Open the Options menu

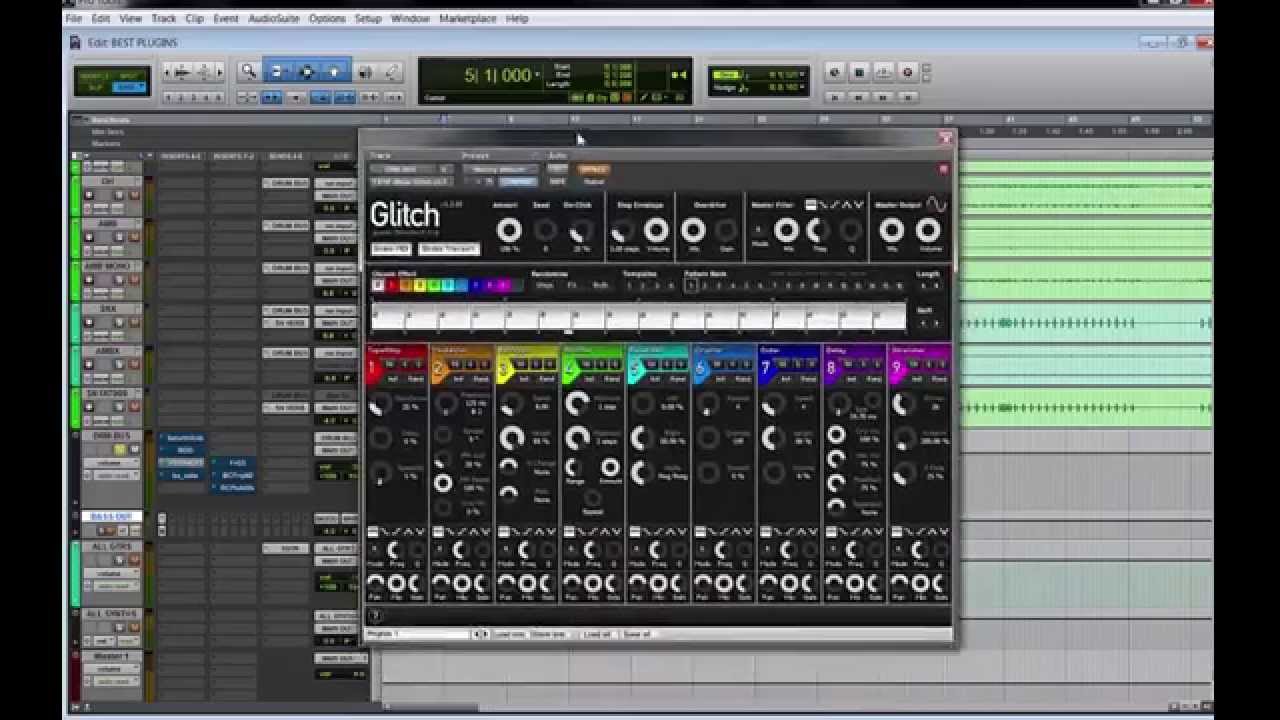tap(327, 18)
